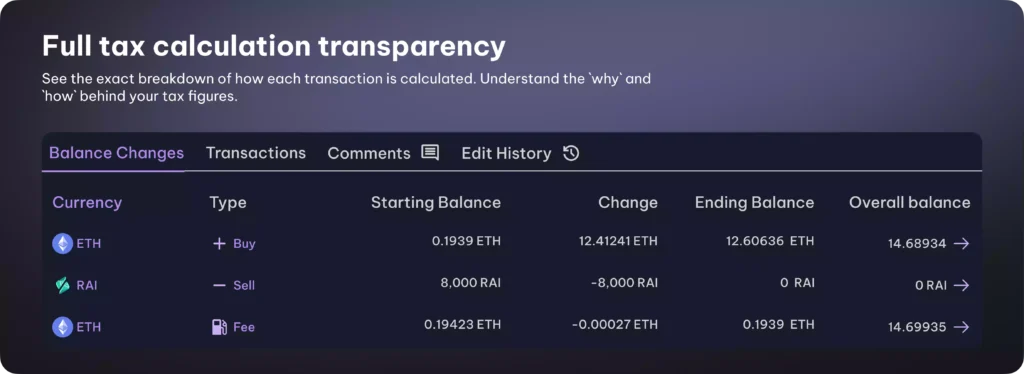Click the Overall balance column header

pos(910,202)
